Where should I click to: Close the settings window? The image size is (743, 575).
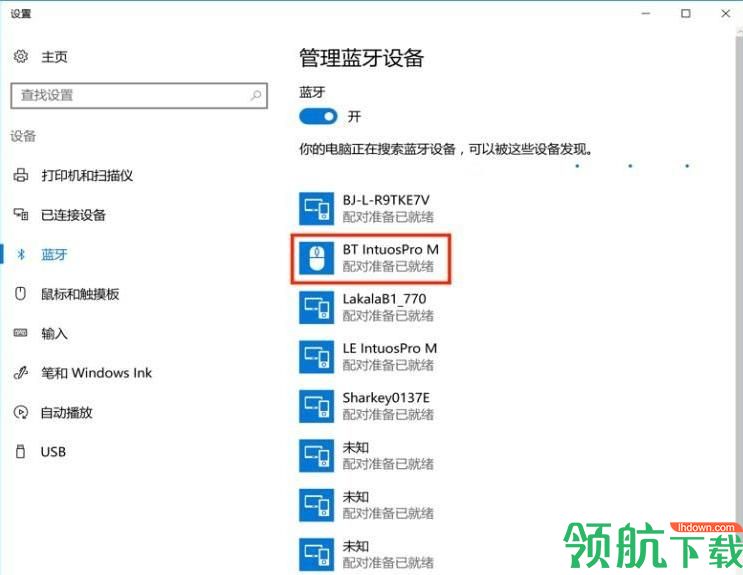[x=725, y=13]
